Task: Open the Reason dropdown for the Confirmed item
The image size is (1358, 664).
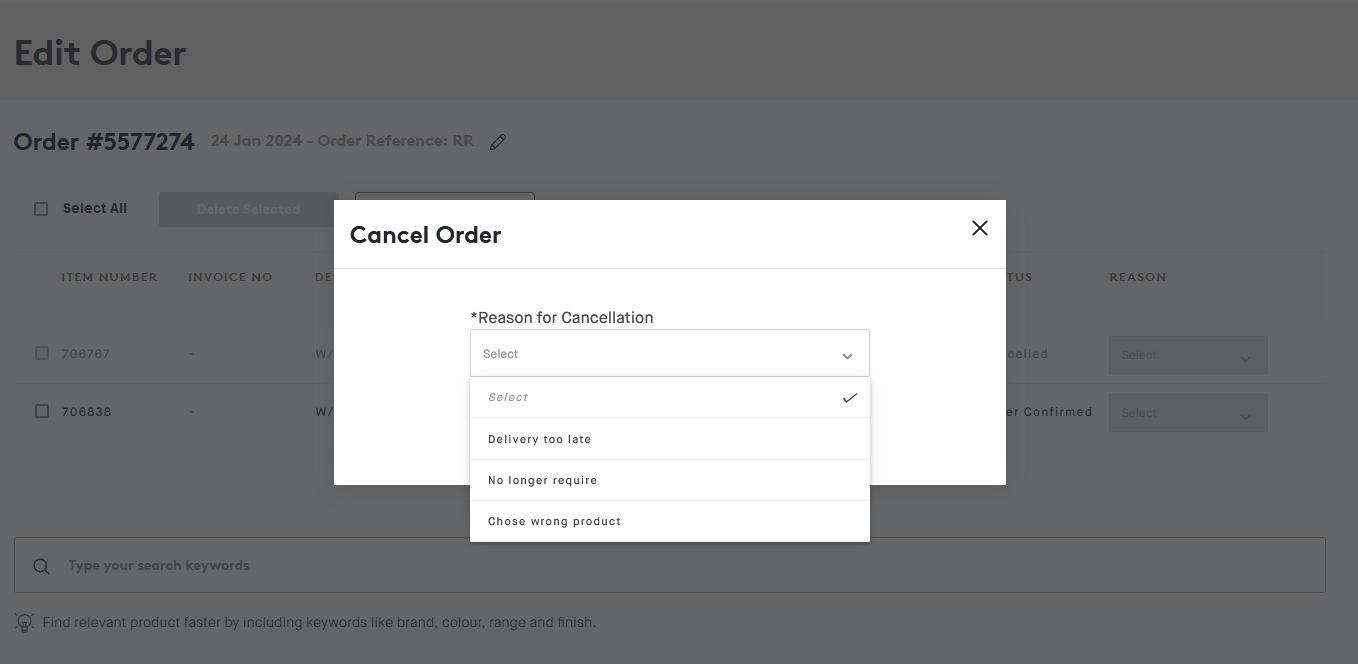Action: click(x=1188, y=413)
